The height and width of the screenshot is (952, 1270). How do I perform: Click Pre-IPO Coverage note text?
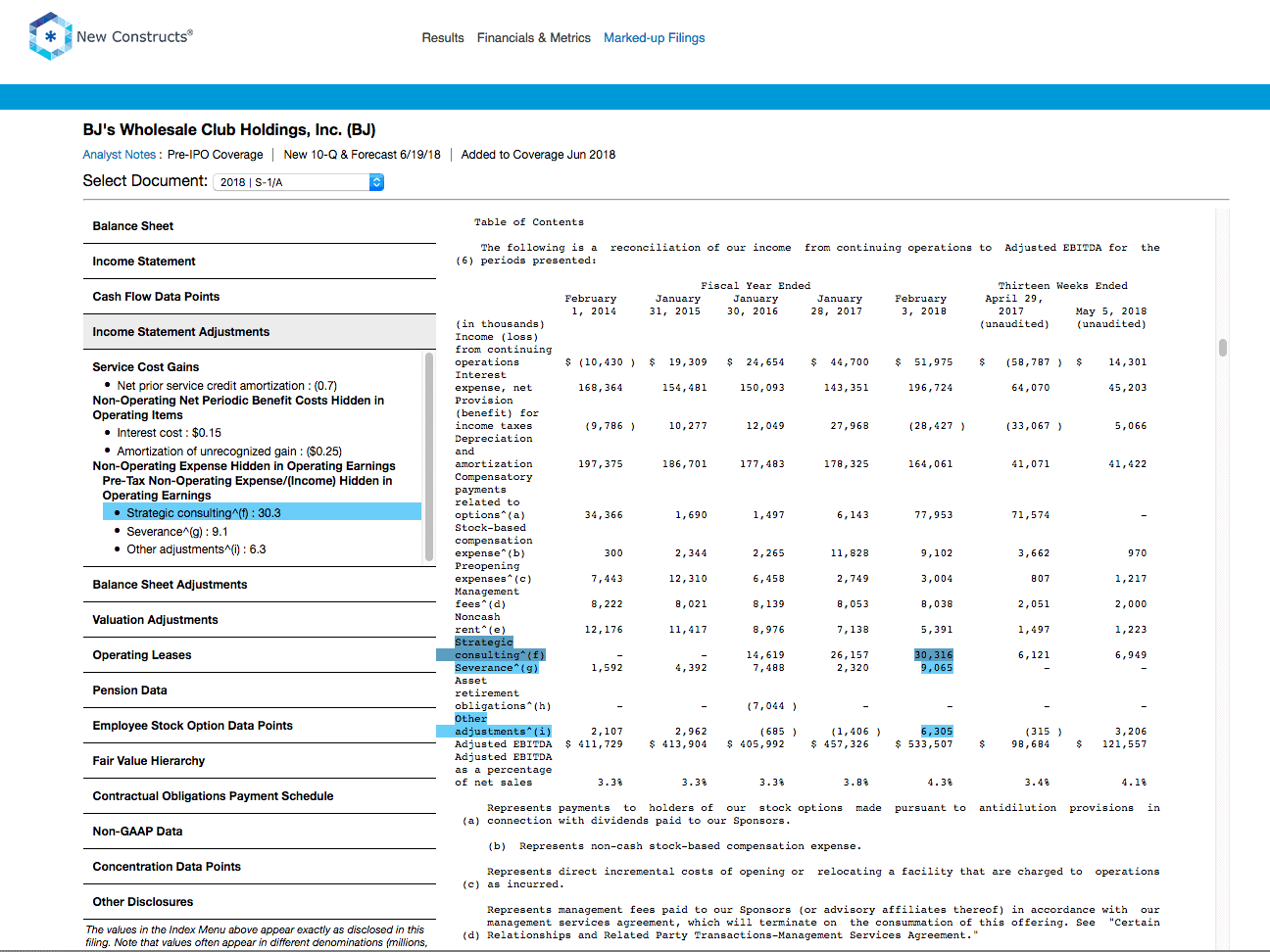point(215,155)
